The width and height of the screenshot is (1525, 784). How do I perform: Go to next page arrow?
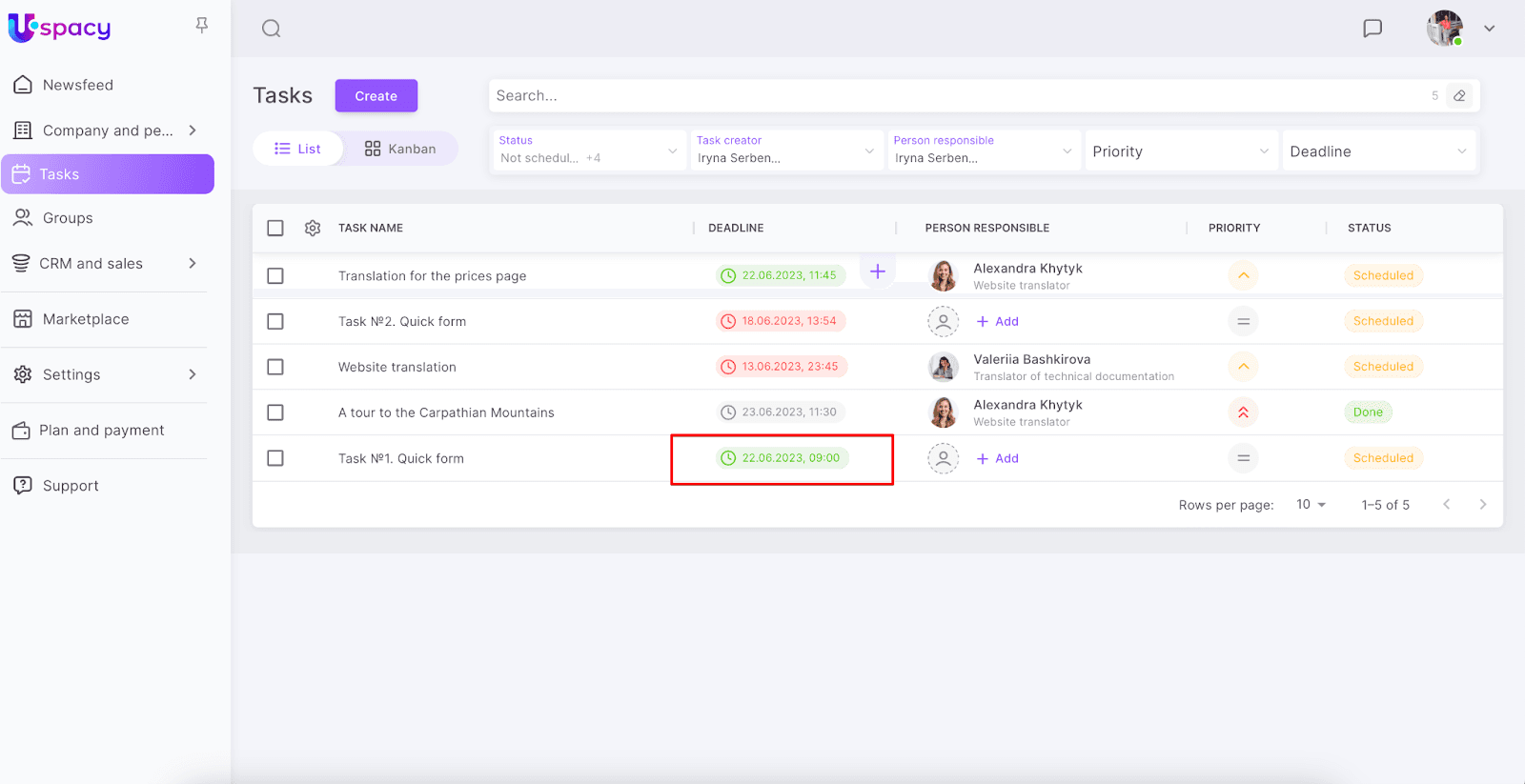click(x=1482, y=505)
